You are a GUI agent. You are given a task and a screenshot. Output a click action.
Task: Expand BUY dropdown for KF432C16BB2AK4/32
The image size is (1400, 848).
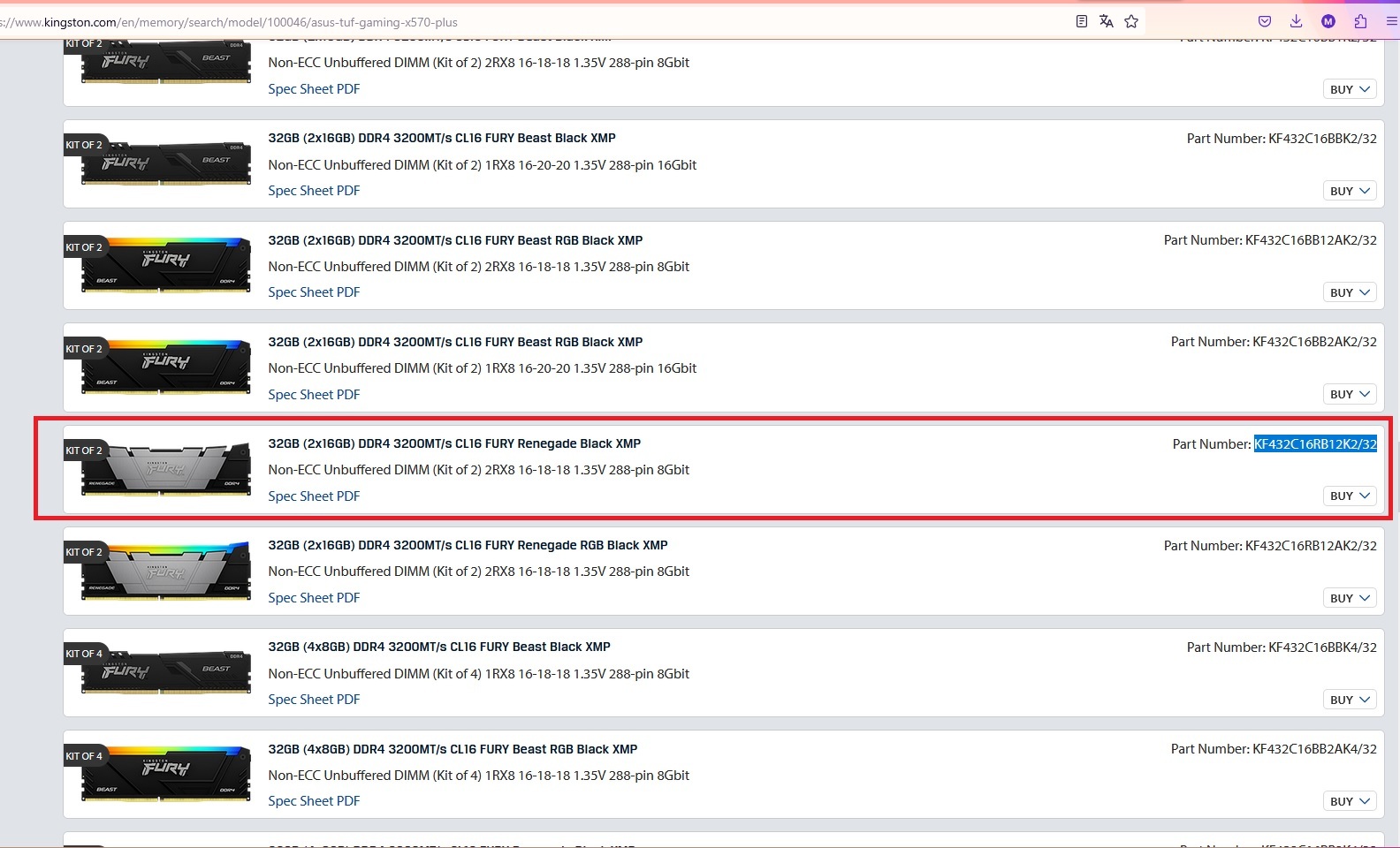[x=1350, y=801]
